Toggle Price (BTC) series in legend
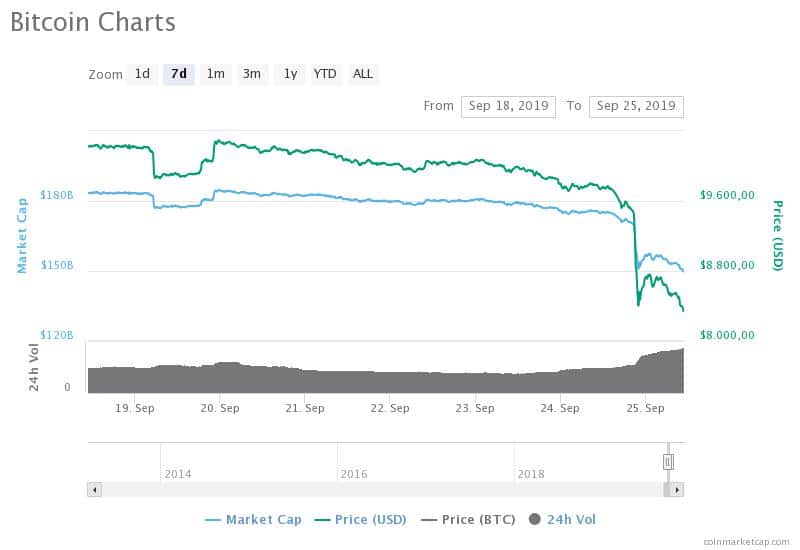Image resolution: width=800 pixels, height=550 pixels. click(x=468, y=520)
